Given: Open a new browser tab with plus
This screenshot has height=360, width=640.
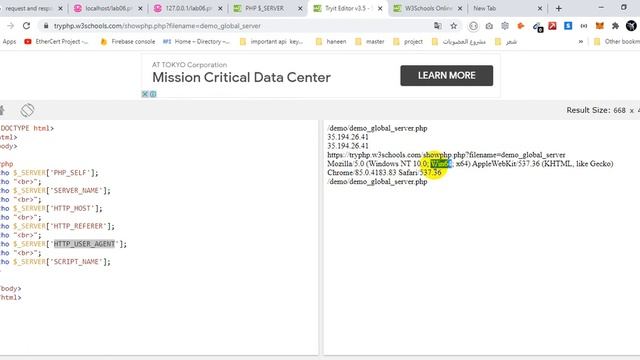Looking at the screenshot, I should [x=558, y=8].
